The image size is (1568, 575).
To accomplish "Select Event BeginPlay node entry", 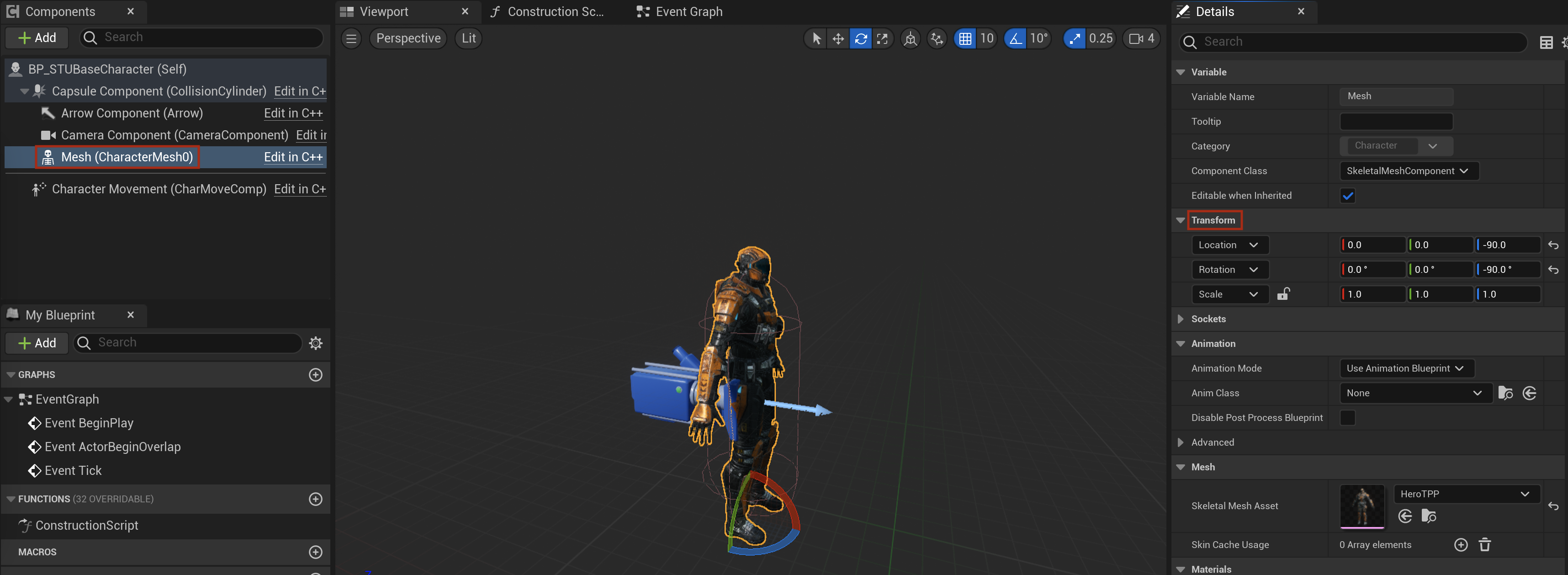I will coord(89,423).
